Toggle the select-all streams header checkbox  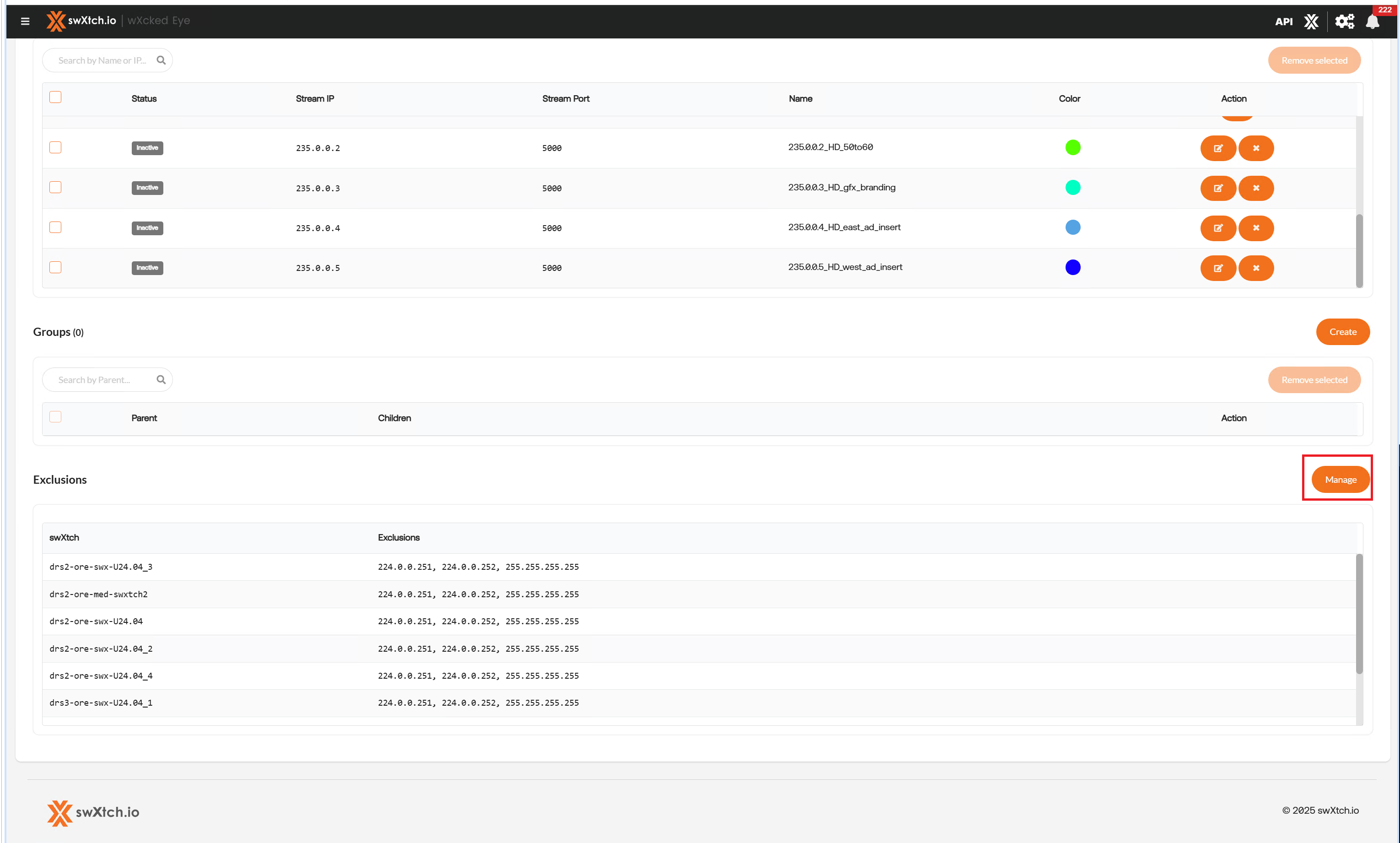[55, 97]
